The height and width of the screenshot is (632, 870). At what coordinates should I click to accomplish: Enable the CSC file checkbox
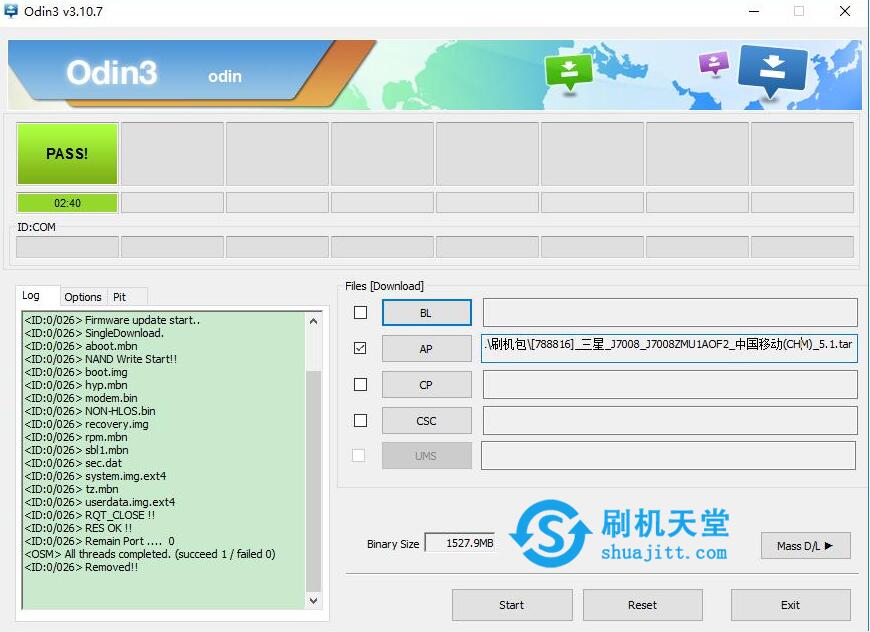click(360, 421)
